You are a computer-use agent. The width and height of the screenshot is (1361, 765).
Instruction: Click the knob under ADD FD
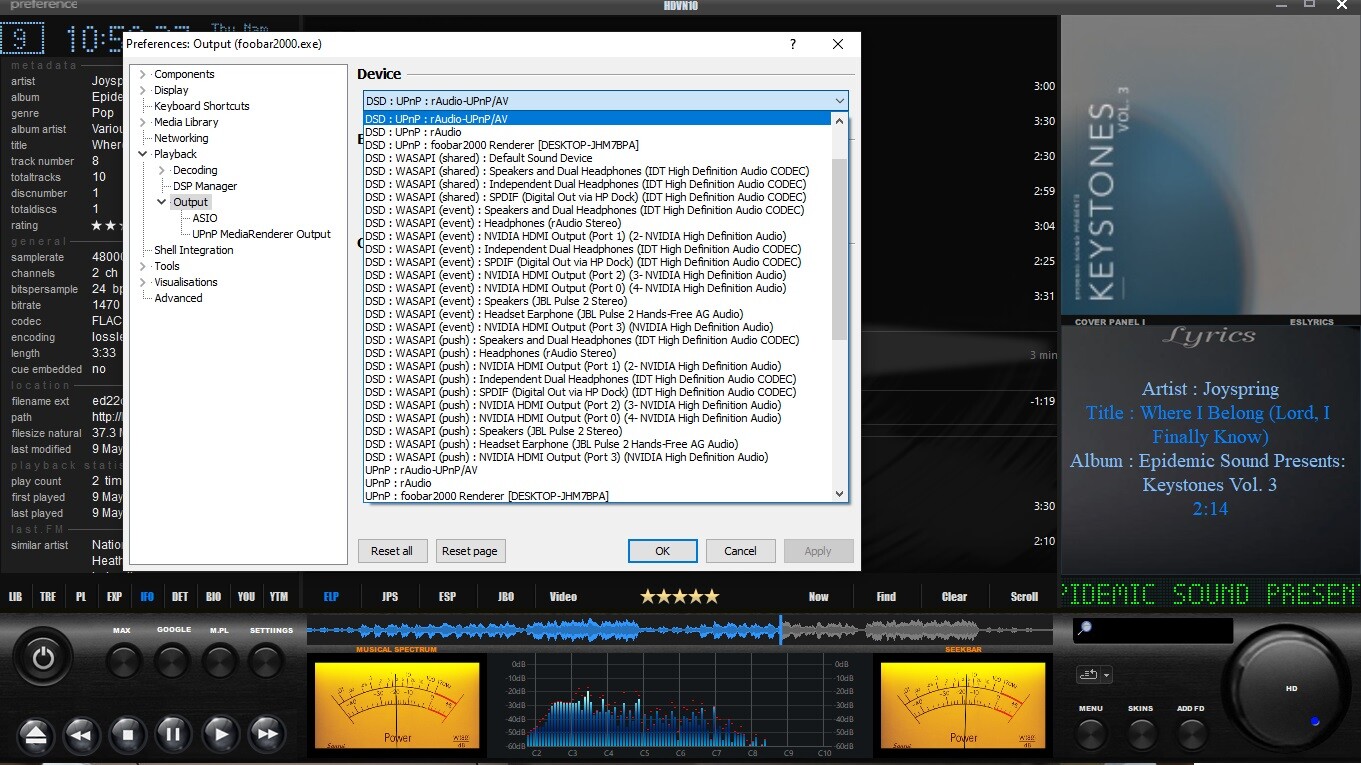(1191, 735)
